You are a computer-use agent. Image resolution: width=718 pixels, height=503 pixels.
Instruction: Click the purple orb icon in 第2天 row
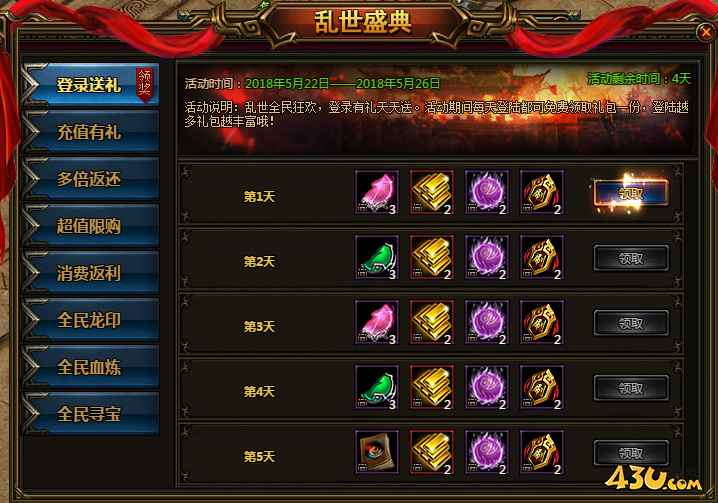[x=487, y=257]
